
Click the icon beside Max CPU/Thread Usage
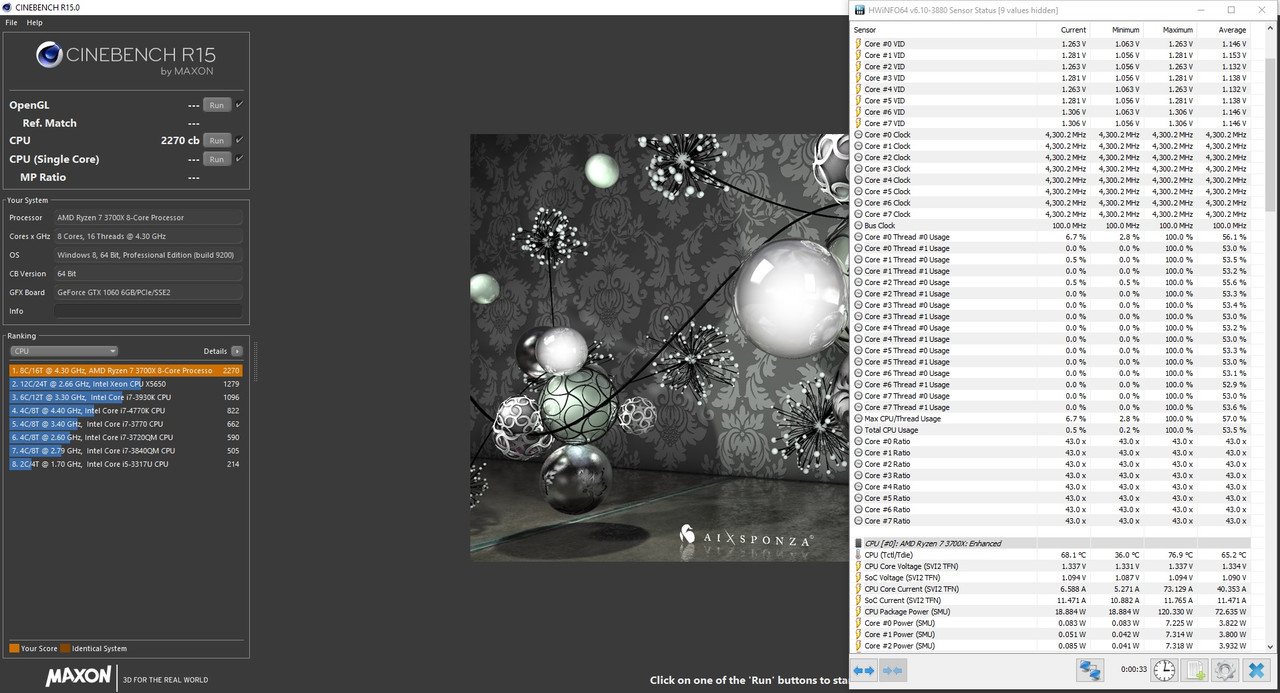[x=859, y=419]
